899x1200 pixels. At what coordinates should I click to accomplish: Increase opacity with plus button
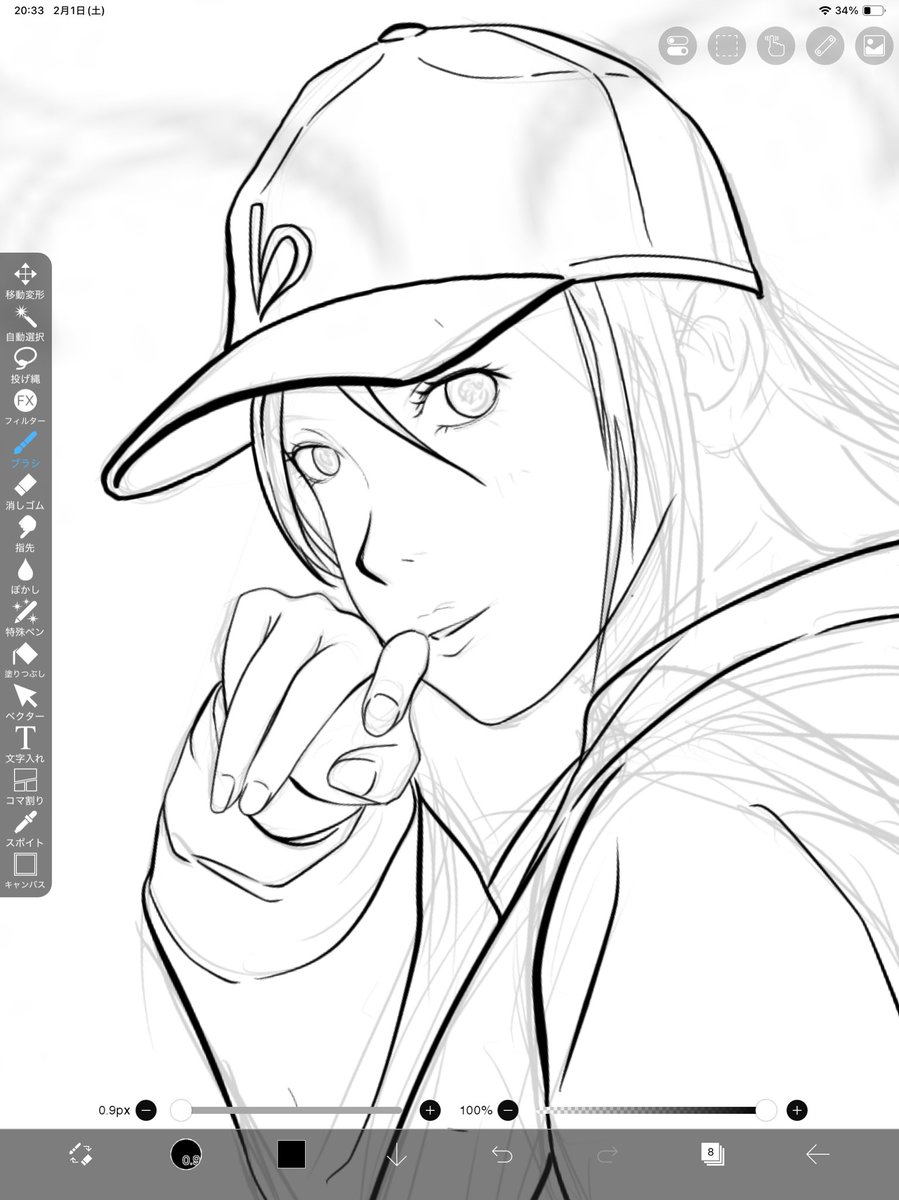point(797,1110)
